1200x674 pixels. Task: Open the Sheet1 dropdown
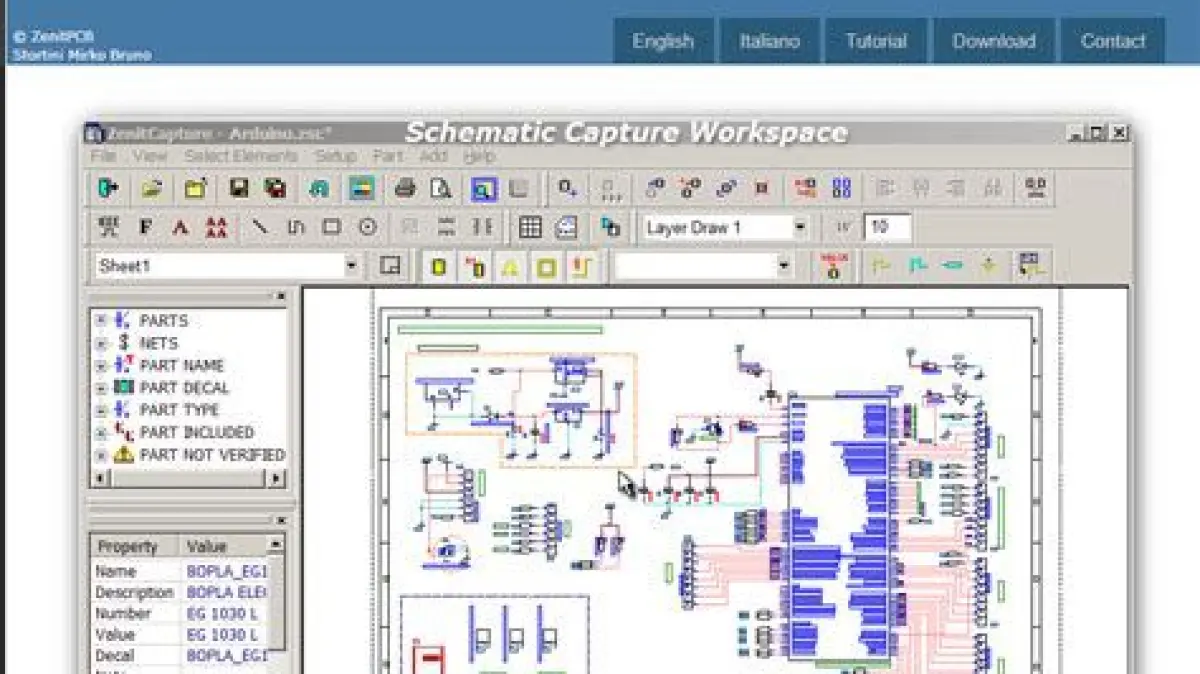click(351, 266)
